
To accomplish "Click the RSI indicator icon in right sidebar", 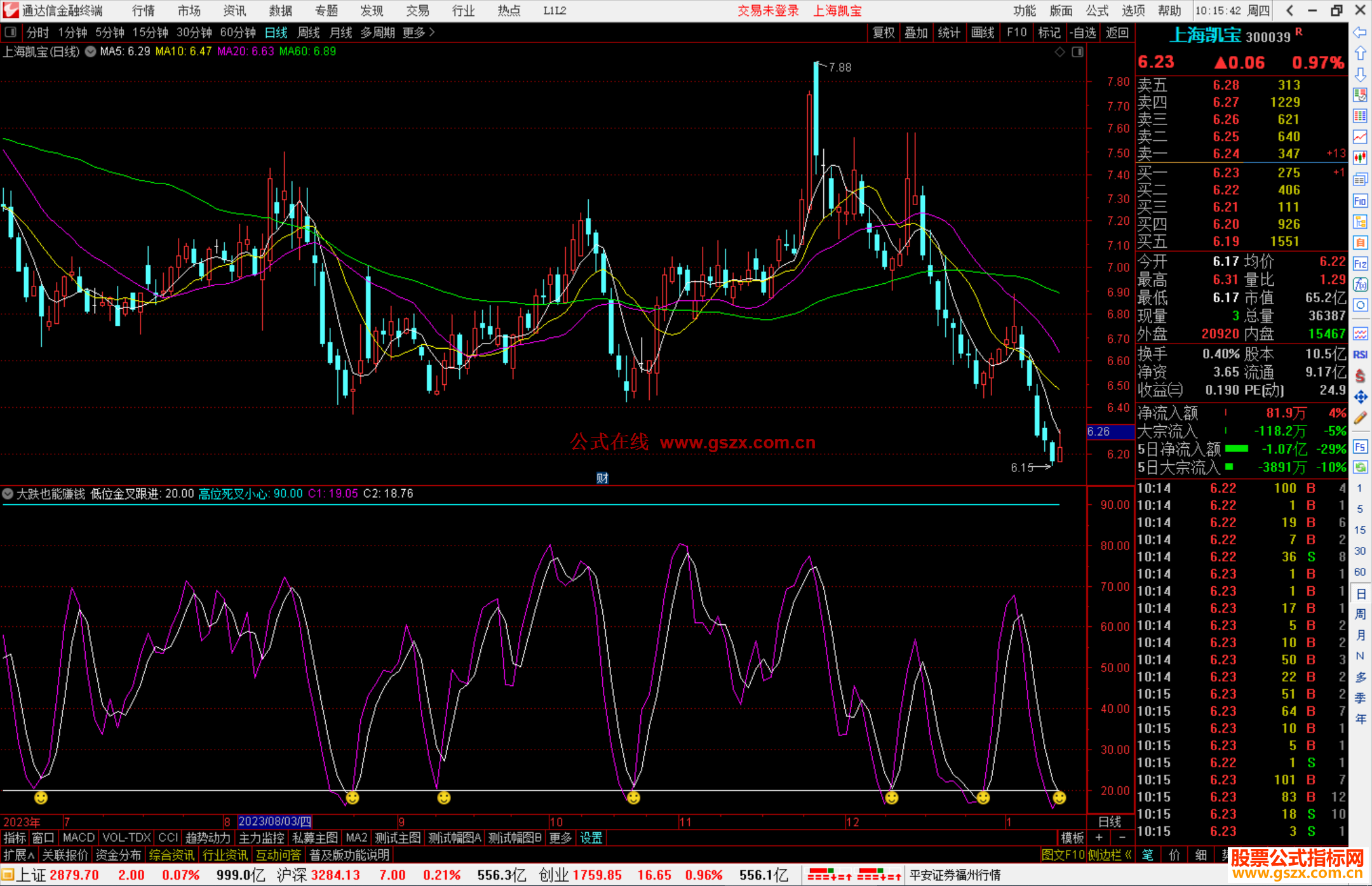I will pyautogui.click(x=1360, y=354).
